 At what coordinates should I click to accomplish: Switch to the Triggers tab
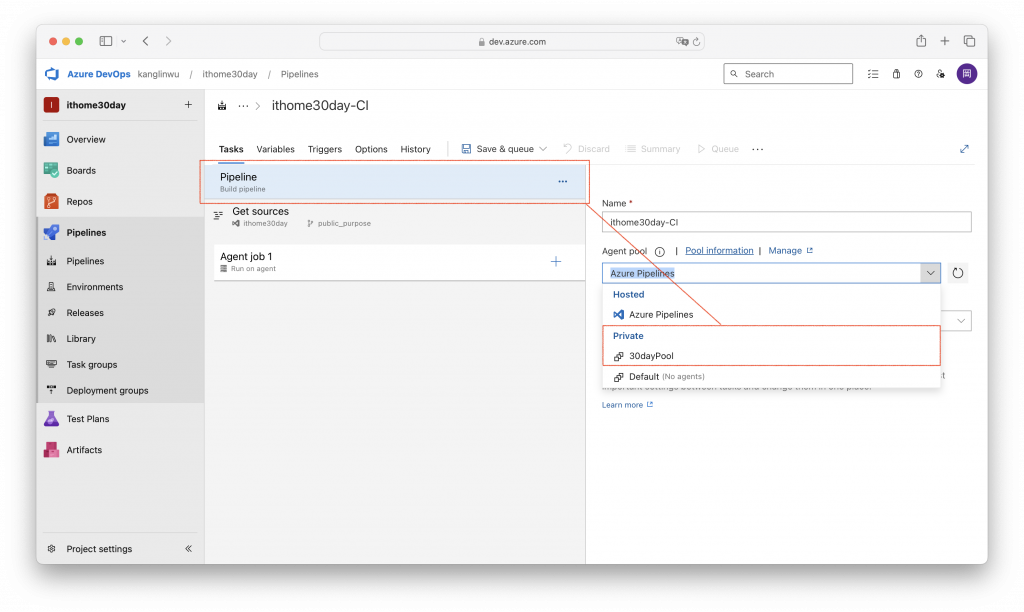[325, 149]
